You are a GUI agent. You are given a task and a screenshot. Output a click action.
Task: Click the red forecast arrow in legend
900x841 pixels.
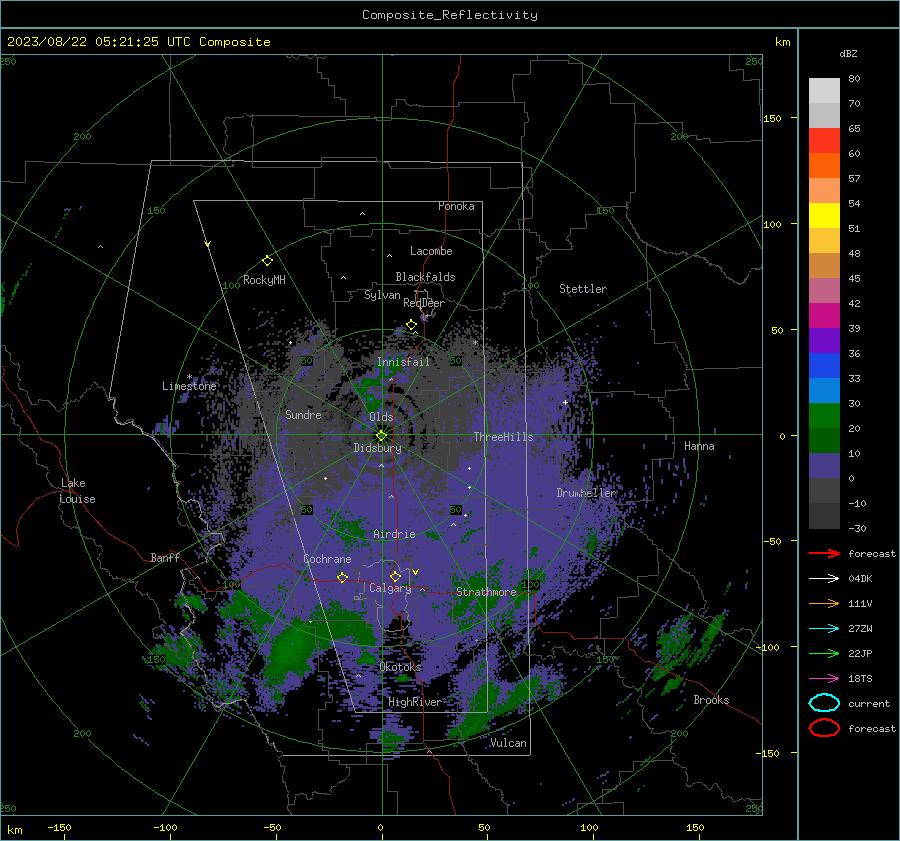coord(824,553)
